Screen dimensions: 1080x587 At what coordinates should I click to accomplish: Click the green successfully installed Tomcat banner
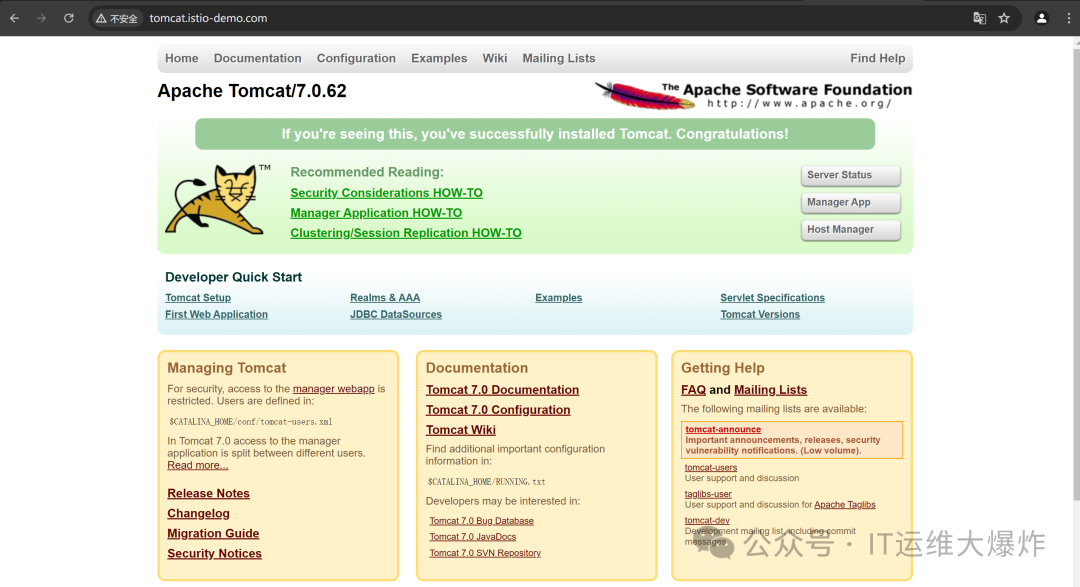(x=535, y=134)
